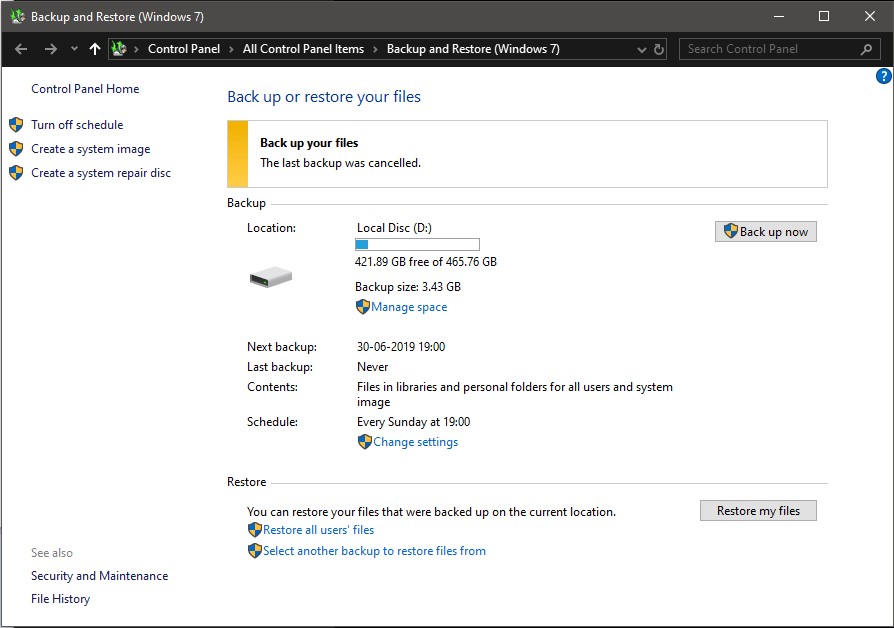Click the Backup and Restore icon in address bar
This screenshot has width=894, height=628.
click(x=119, y=48)
